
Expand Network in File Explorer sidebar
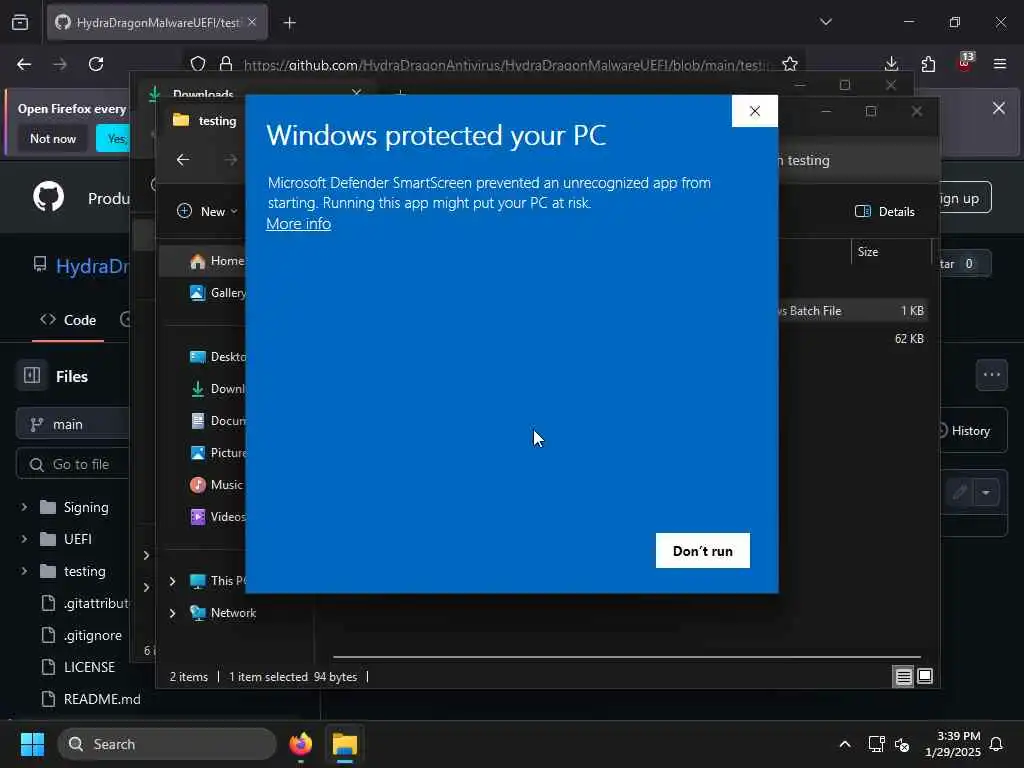[x=172, y=613]
